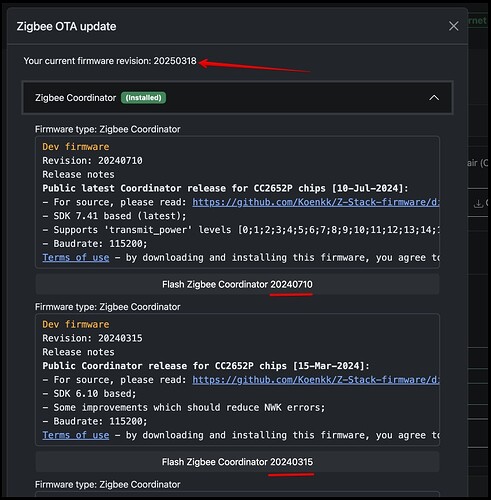The height and width of the screenshot is (500, 491).
Task: Click 'SDK 6.10 based;' line
Action: coord(89,393)
